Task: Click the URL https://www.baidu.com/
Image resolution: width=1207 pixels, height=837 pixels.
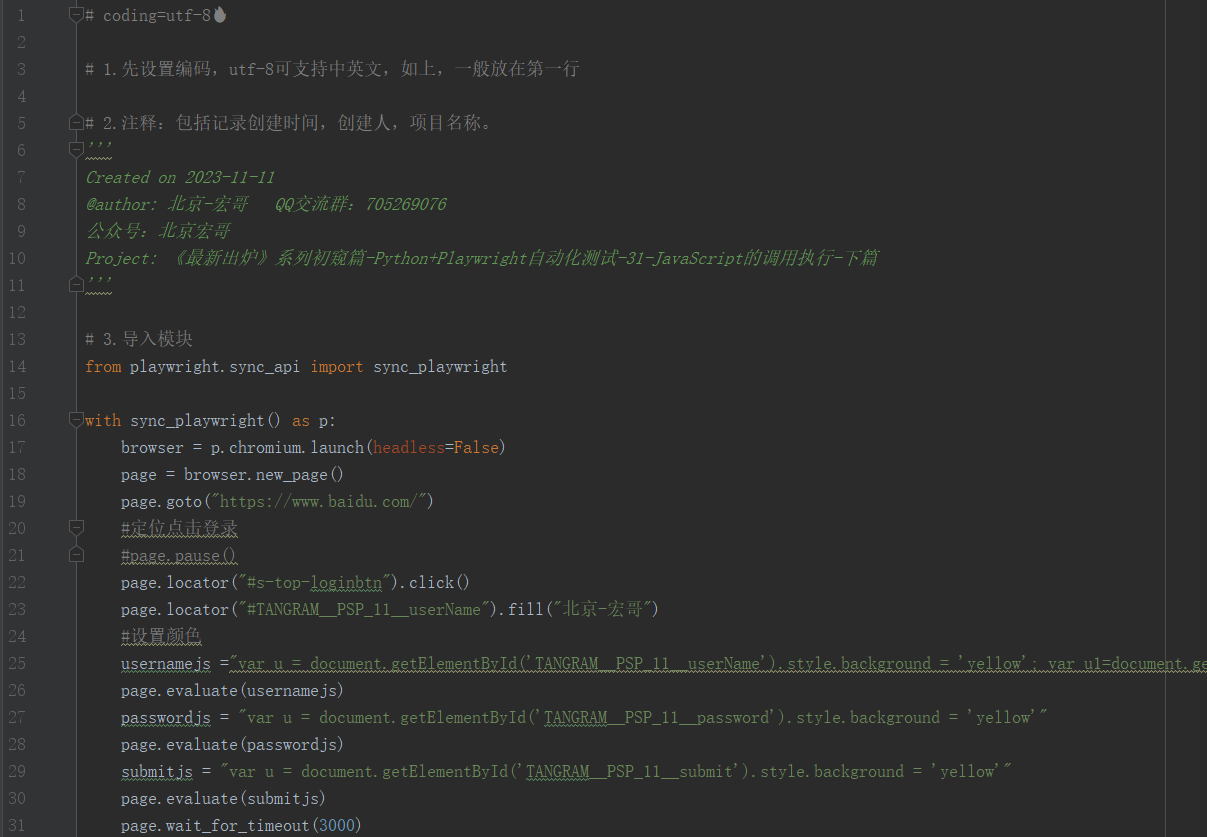Action: click(x=320, y=500)
